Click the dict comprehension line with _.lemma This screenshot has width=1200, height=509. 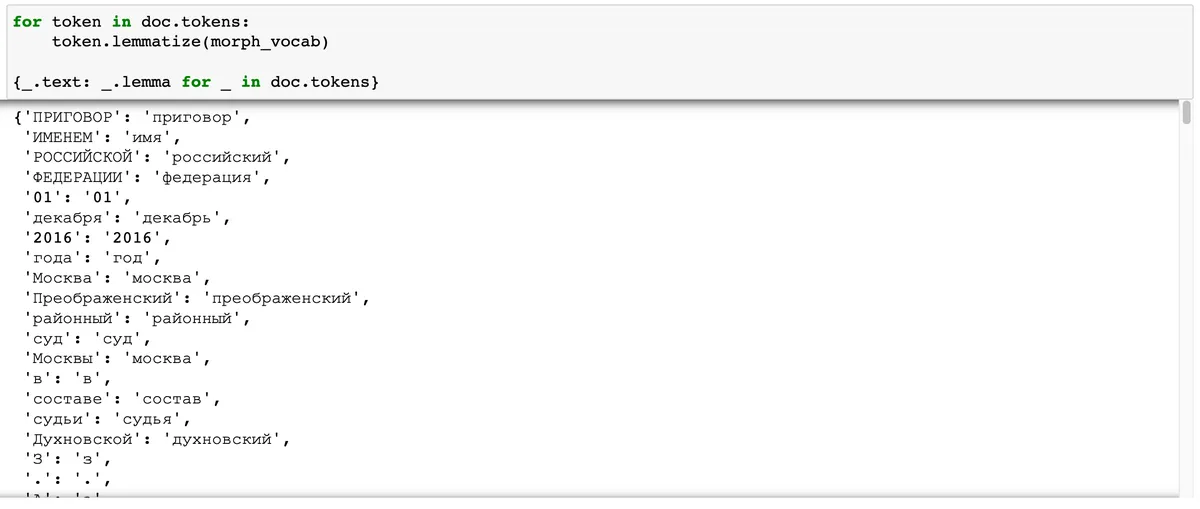point(196,82)
